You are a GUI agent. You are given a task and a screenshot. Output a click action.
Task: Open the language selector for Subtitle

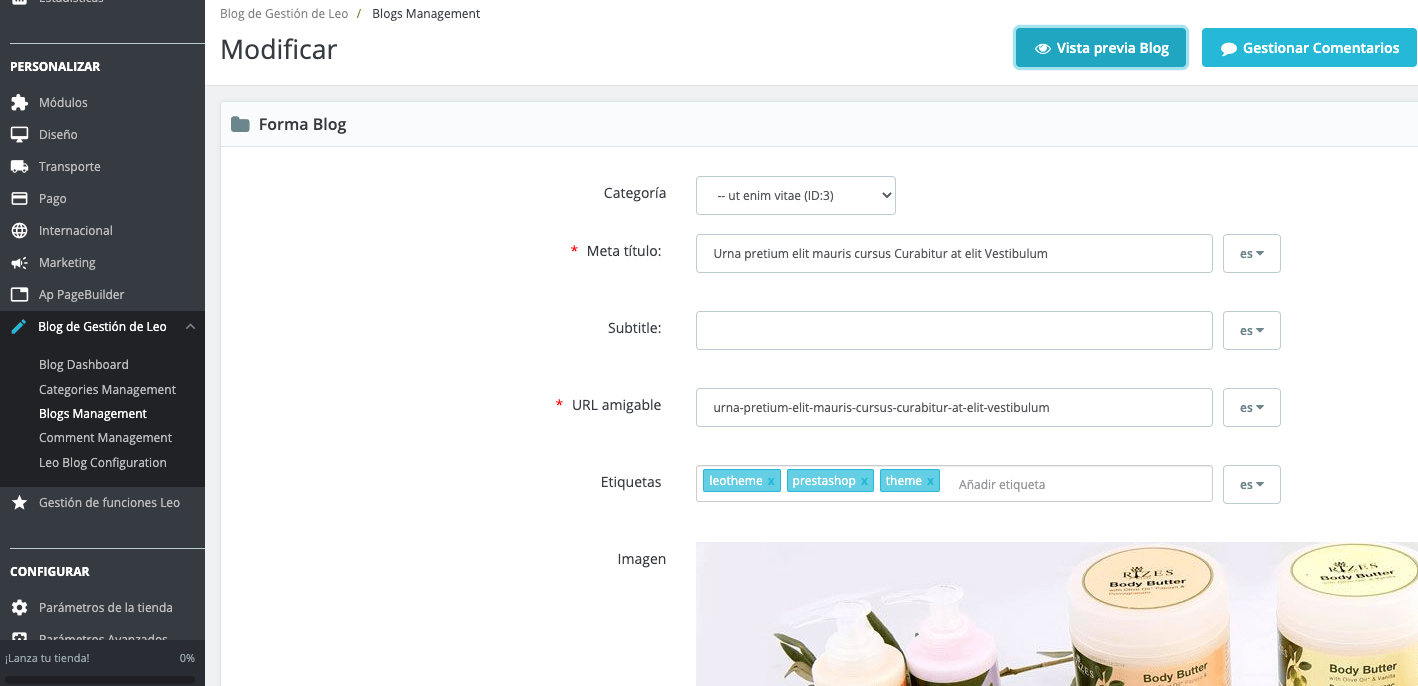(1252, 331)
